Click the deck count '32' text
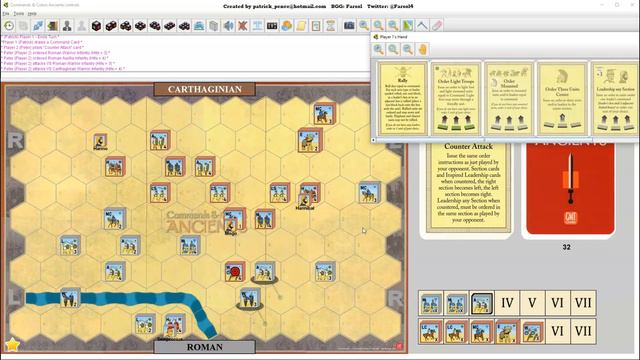Image resolution: width=640 pixels, height=360 pixels. point(566,247)
